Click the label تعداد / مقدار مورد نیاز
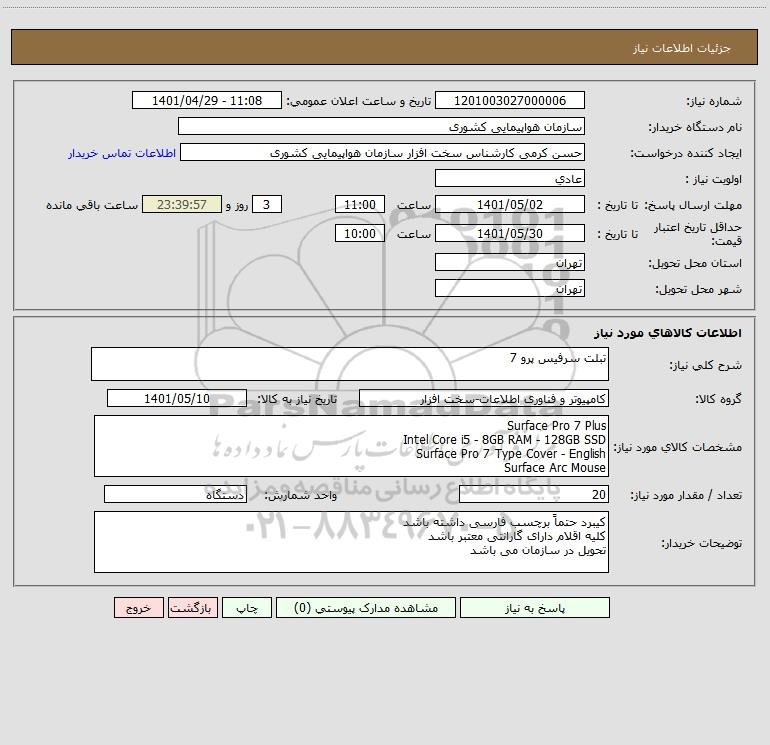This screenshot has width=770, height=745. 686,496
